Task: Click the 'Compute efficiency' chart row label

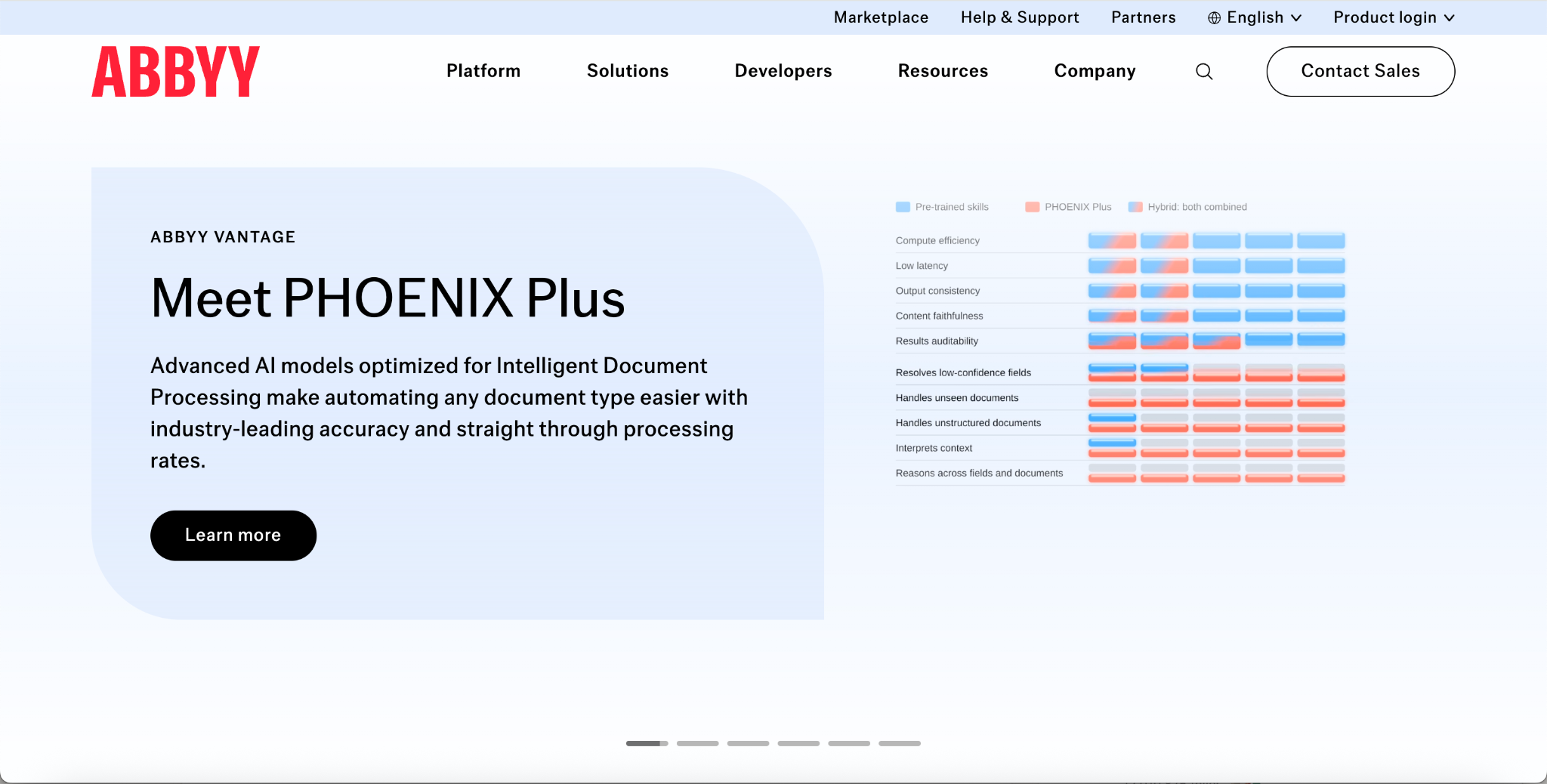Action: point(937,241)
